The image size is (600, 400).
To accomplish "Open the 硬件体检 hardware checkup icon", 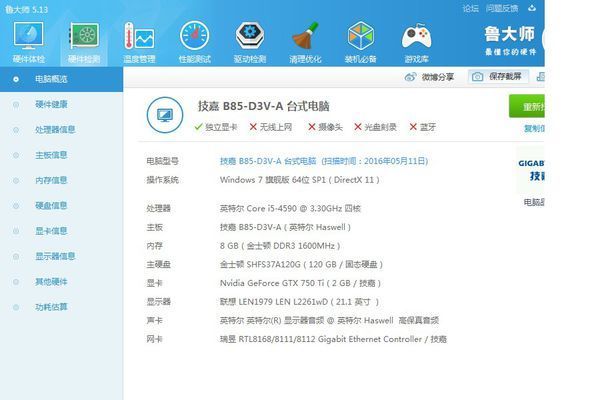I will click(x=29, y=36).
